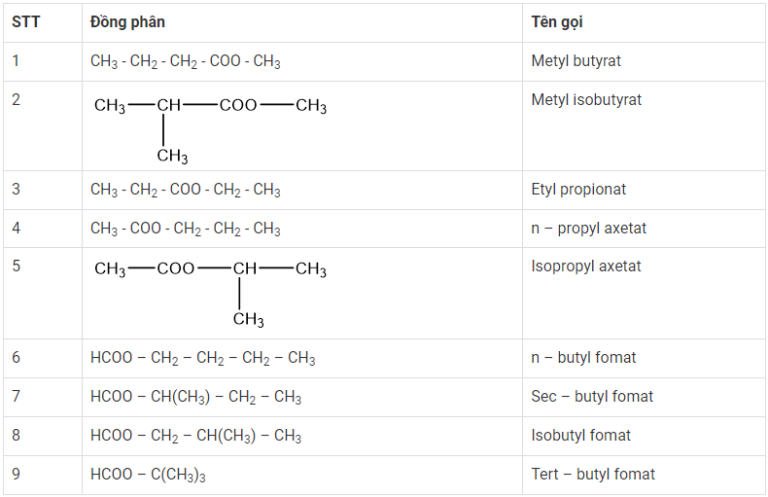Viewport: 768px width, 497px height.
Task: Click formula HCOO – CH(CH3) – CH2 – CH3
Action: (x=196, y=397)
